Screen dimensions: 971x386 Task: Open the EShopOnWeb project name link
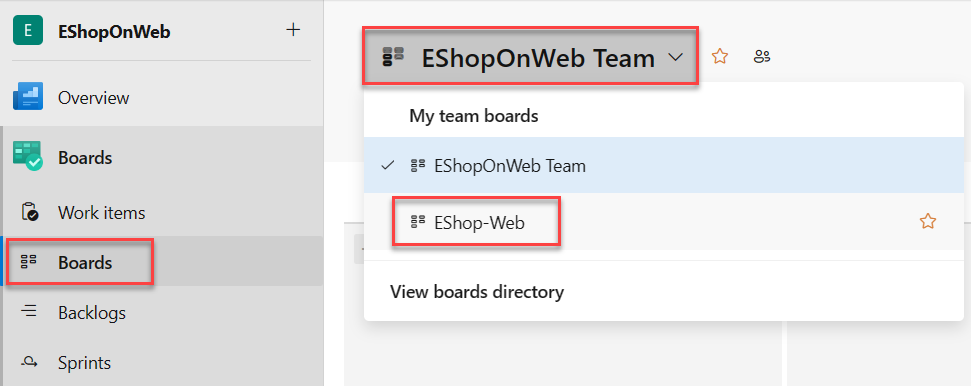click(x=114, y=32)
